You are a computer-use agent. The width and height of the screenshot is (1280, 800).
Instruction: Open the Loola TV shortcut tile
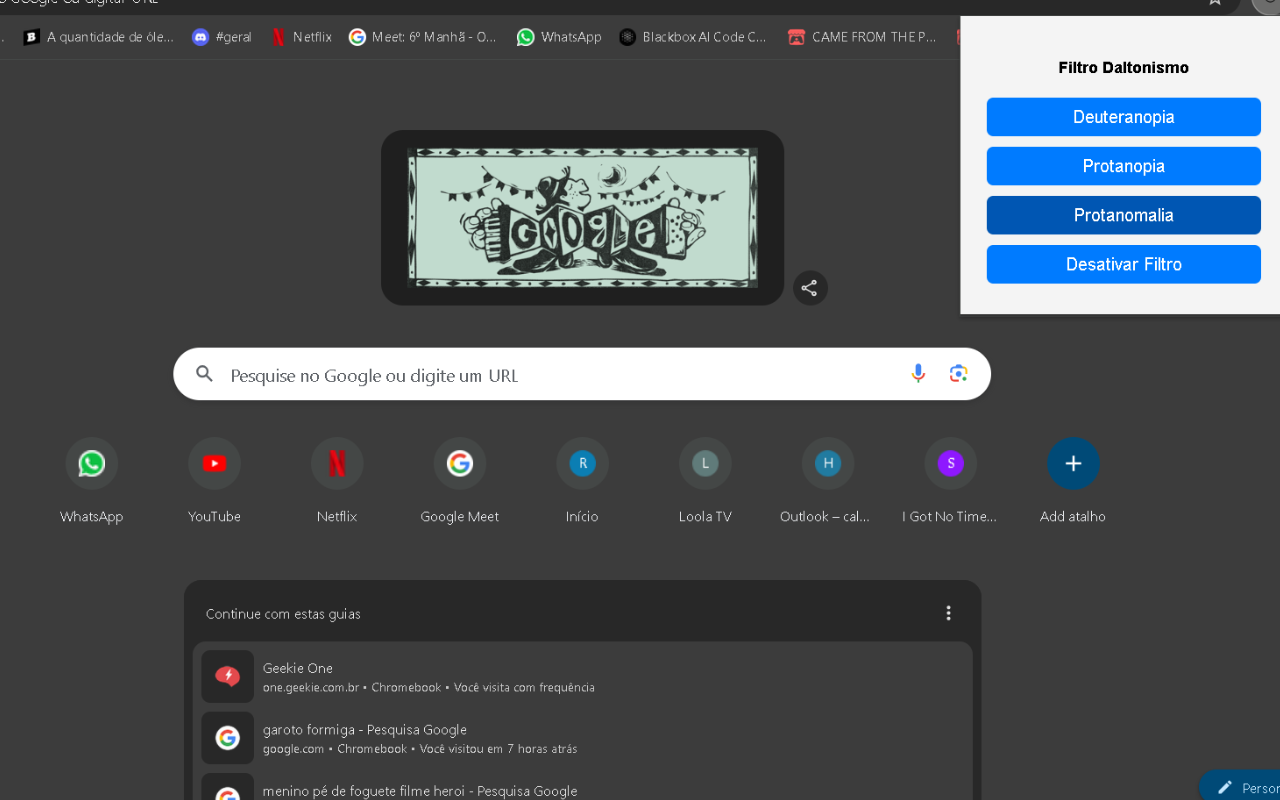pos(705,482)
